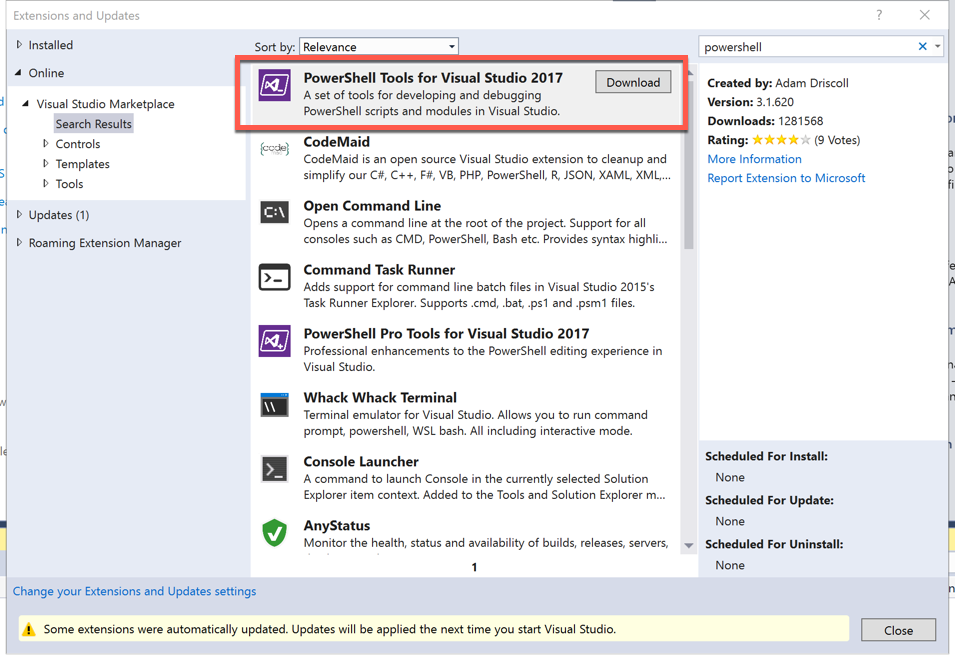Collapse the Online category
Viewport: 955px width, 660px height.
[x=18, y=72]
